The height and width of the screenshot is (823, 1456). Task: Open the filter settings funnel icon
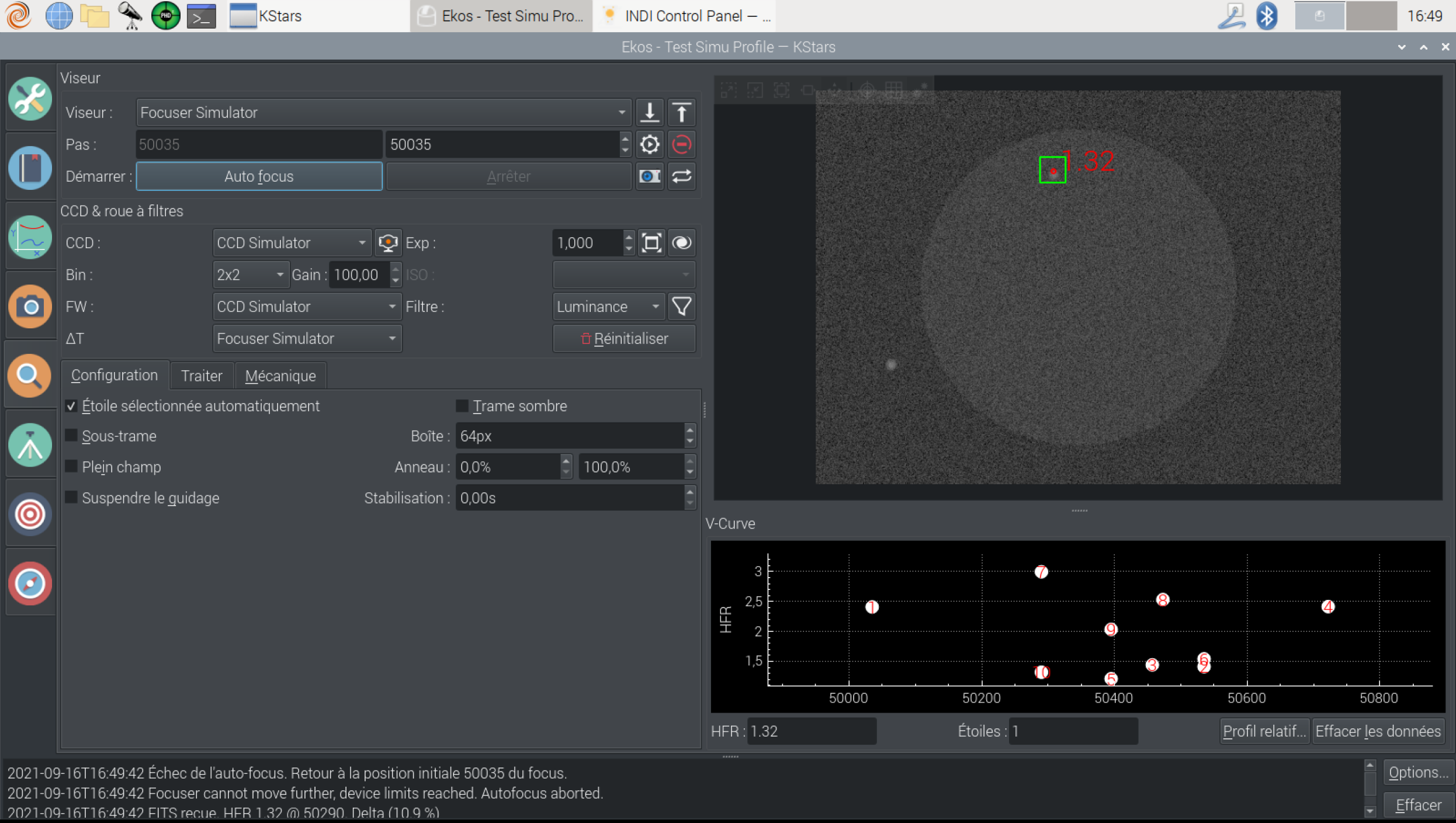[681, 307]
